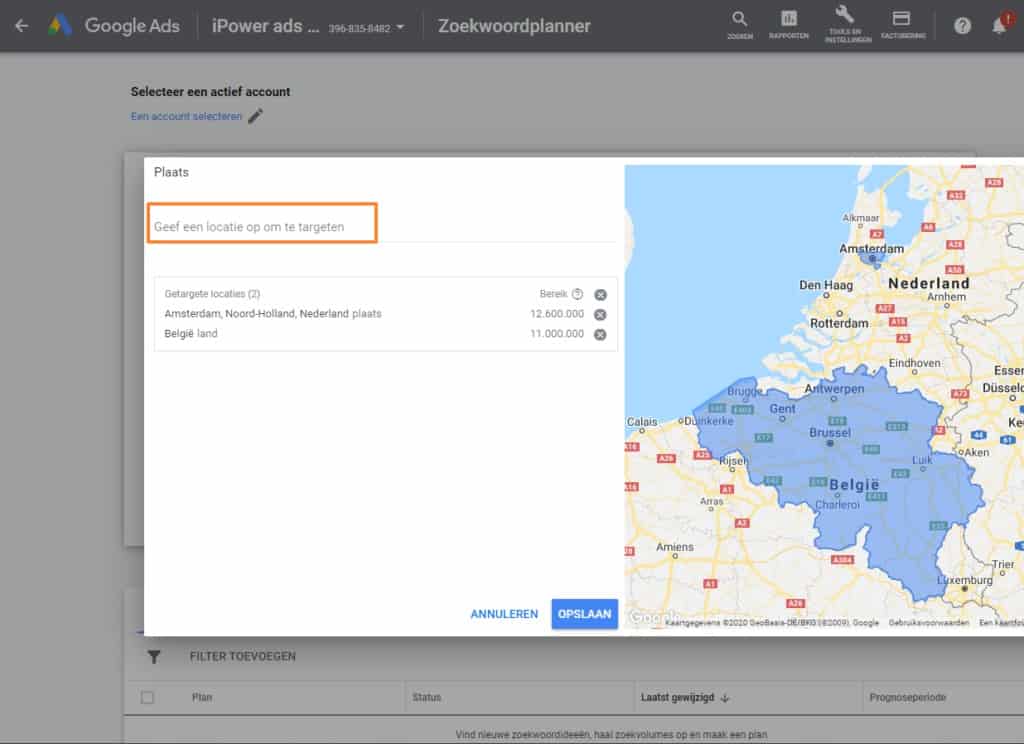The width and height of the screenshot is (1024, 744).
Task: Click FILTER TOEVOEGEN
Action: 242,656
